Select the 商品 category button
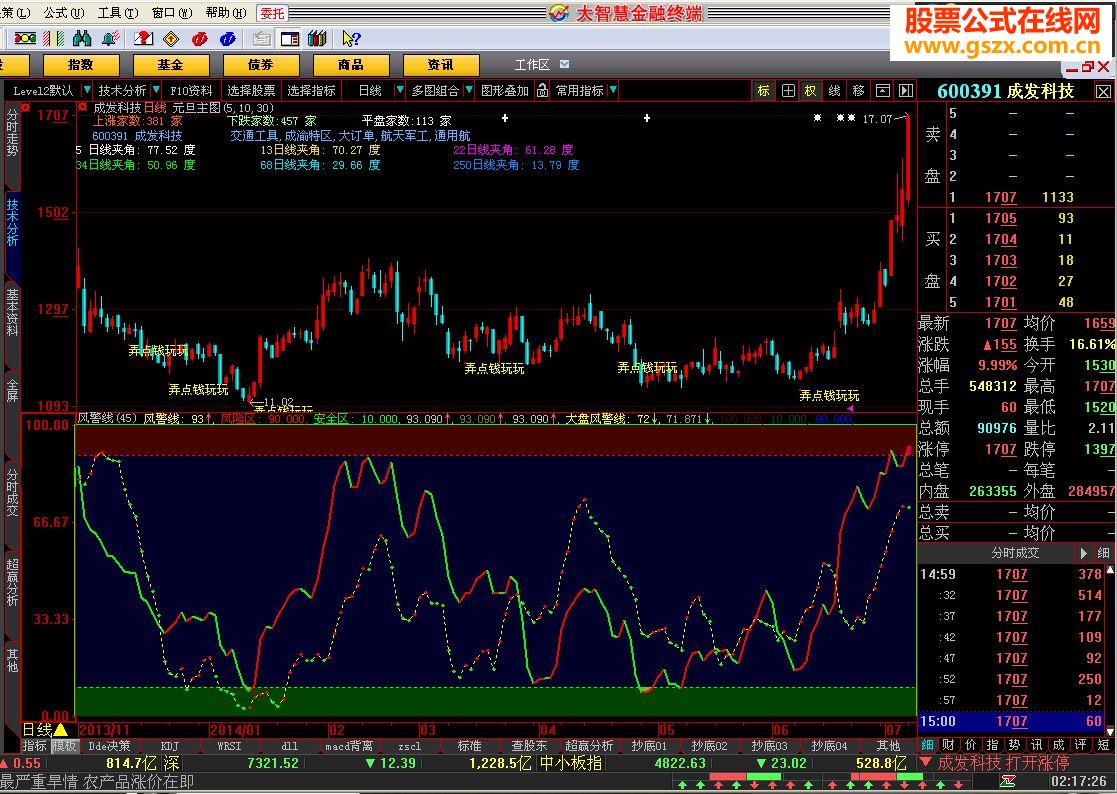Image resolution: width=1117 pixels, height=794 pixels. point(350,65)
